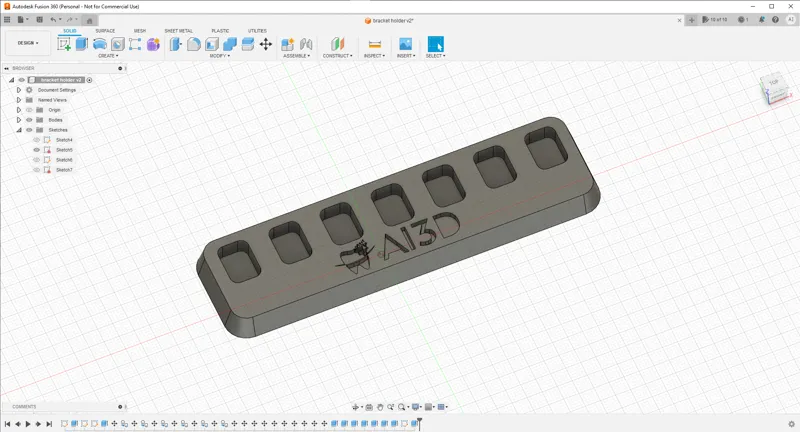Image resolution: width=800 pixels, height=432 pixels.
Task: Open the CONSTRUCT menu dropdown
Action: [337, 56]
